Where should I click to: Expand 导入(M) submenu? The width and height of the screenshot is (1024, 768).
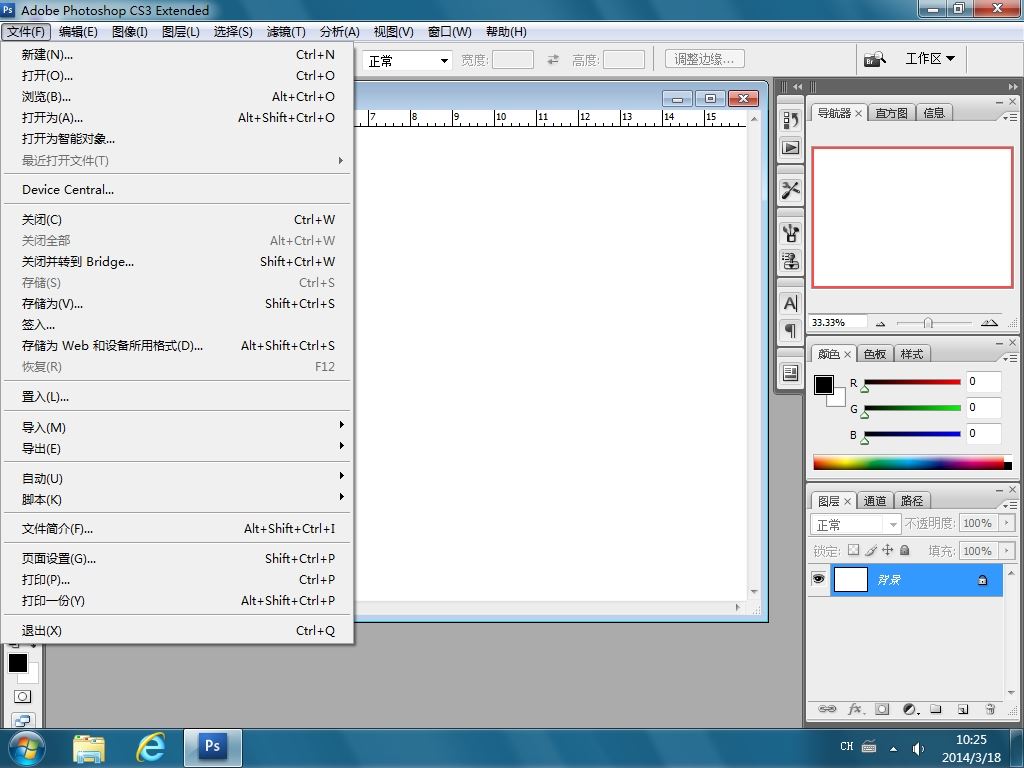(x=177, y=427)
